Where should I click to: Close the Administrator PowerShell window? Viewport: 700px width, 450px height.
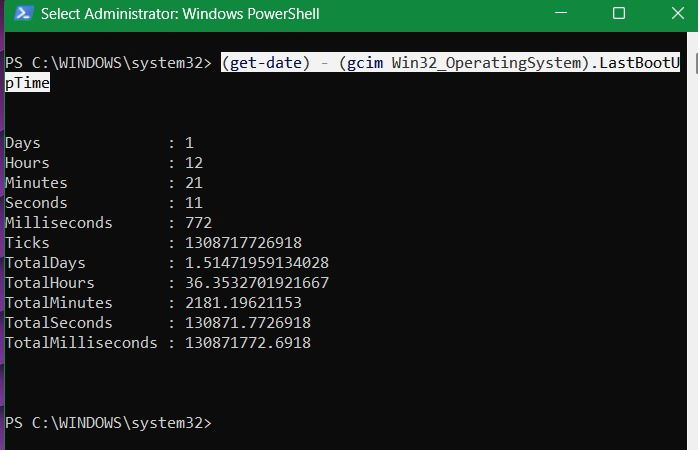click(678, 13)
